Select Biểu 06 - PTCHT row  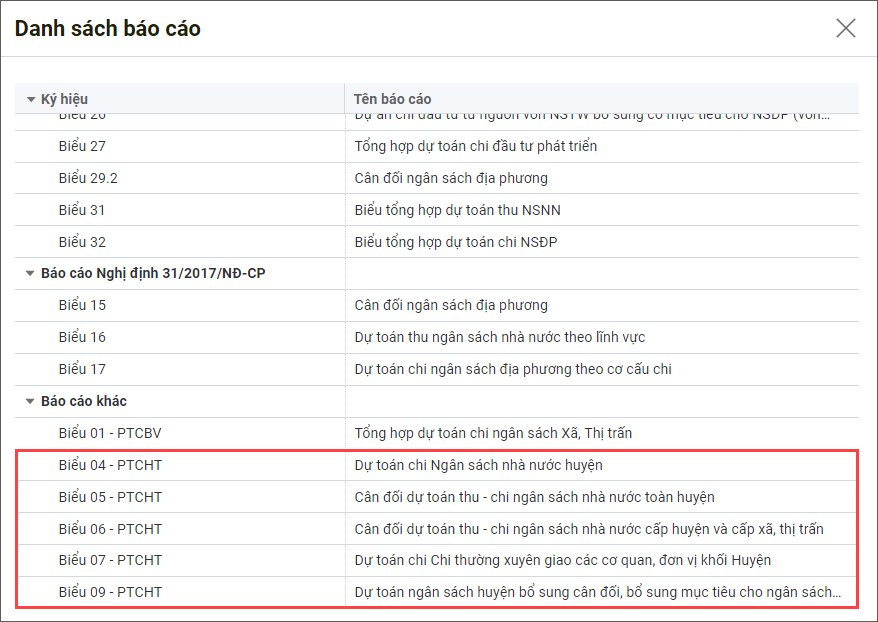(x=110, y=529)
